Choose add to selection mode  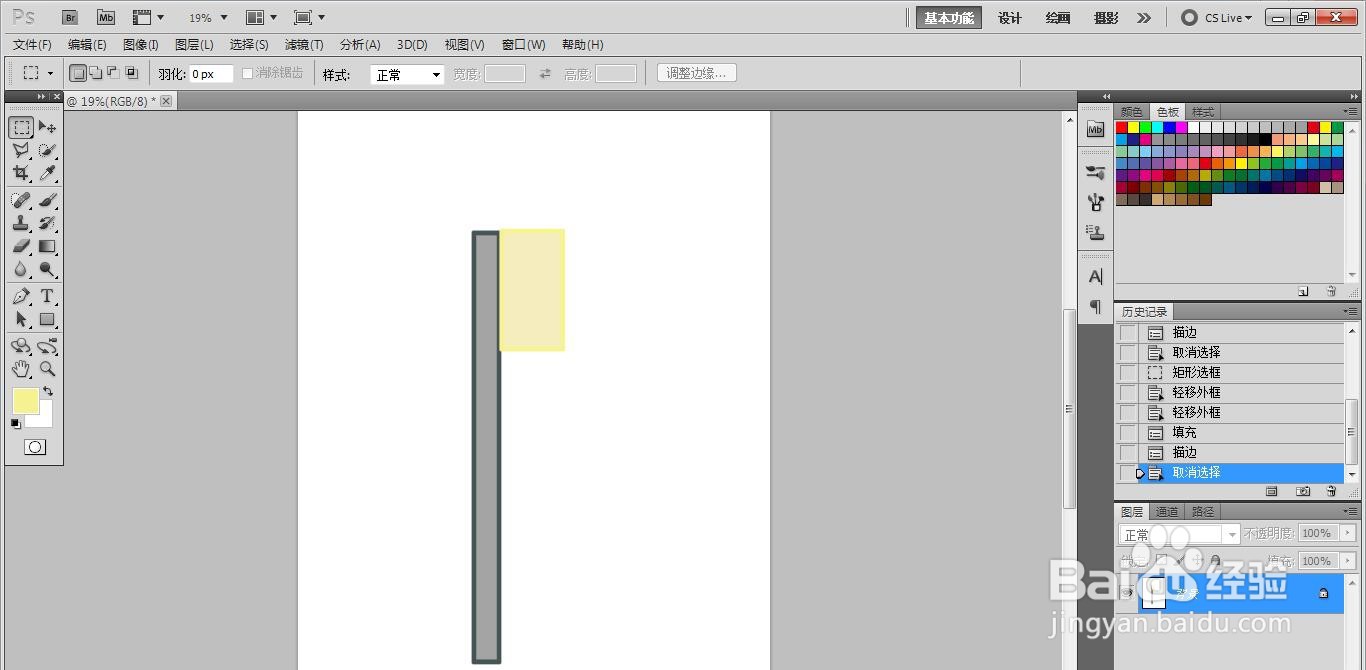(x=96, y=73)
